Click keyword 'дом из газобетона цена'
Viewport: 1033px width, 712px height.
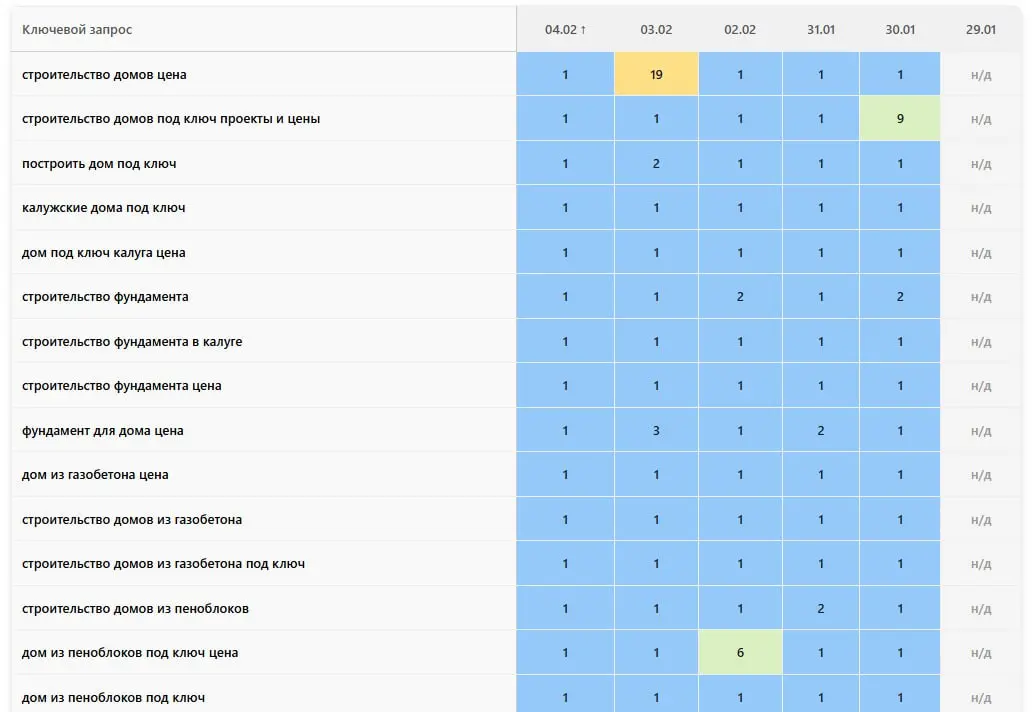point(95,474)
